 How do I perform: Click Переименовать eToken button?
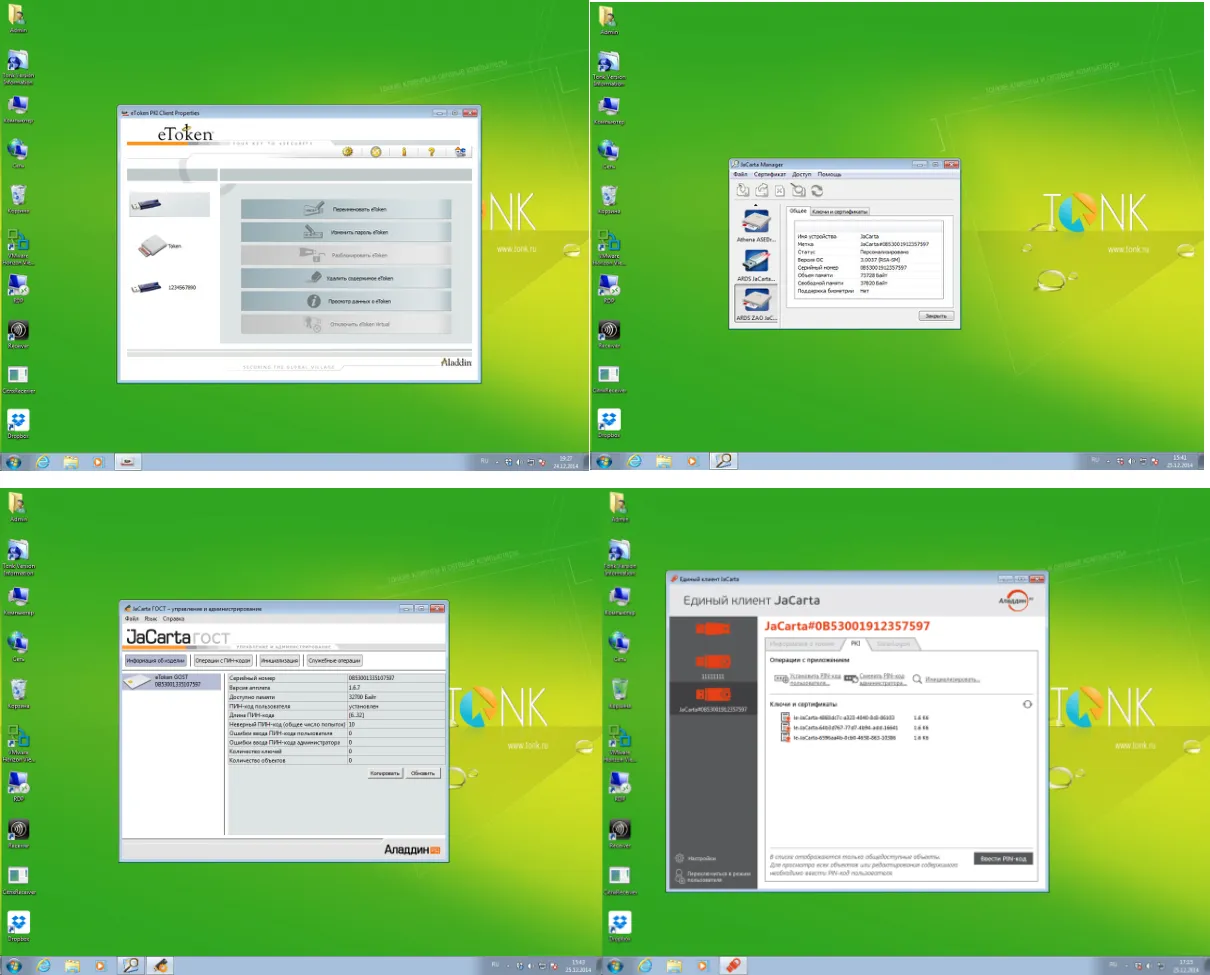pos(346,209)
